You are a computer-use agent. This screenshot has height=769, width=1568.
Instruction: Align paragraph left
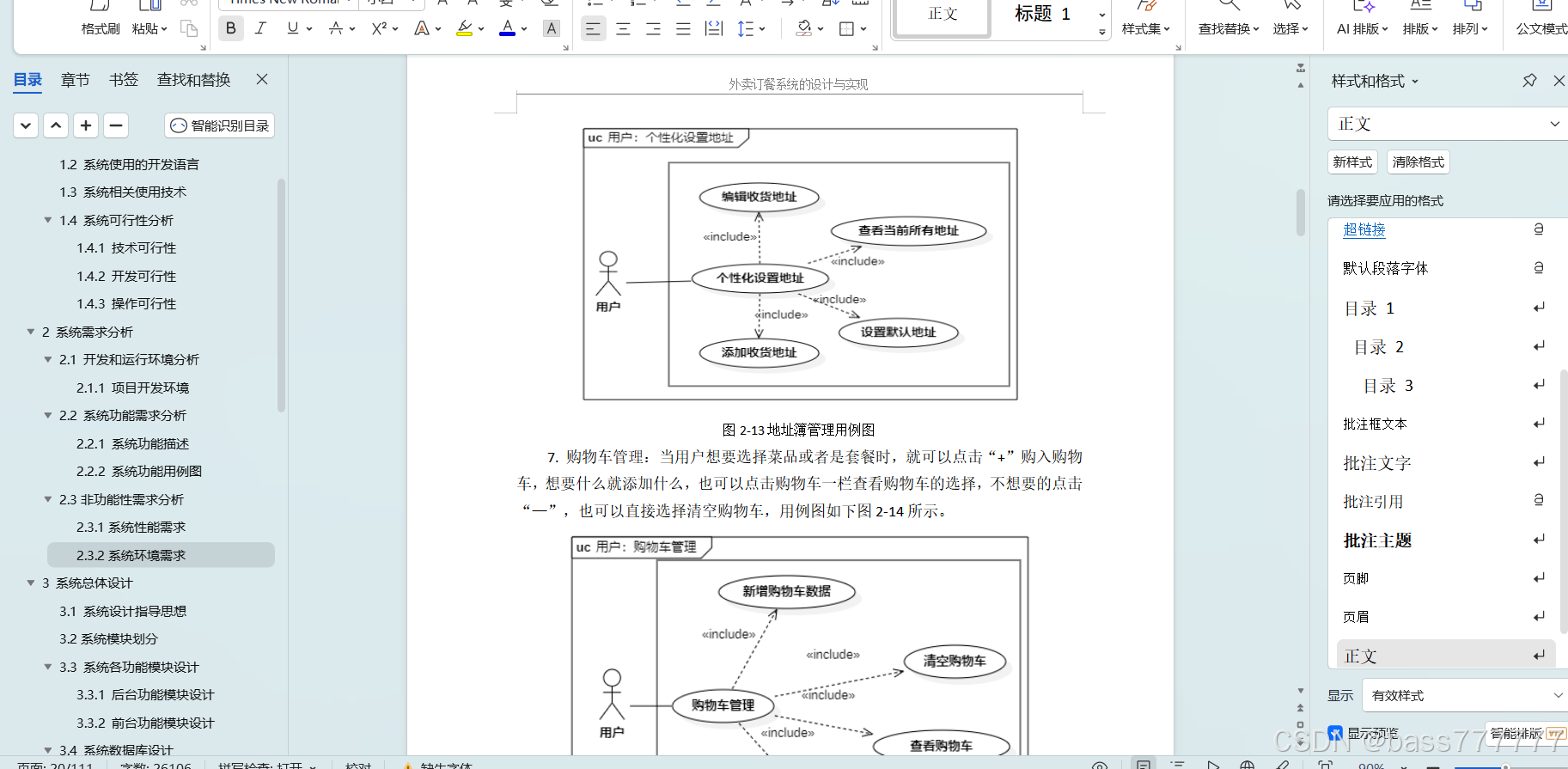tap(593, 28)
